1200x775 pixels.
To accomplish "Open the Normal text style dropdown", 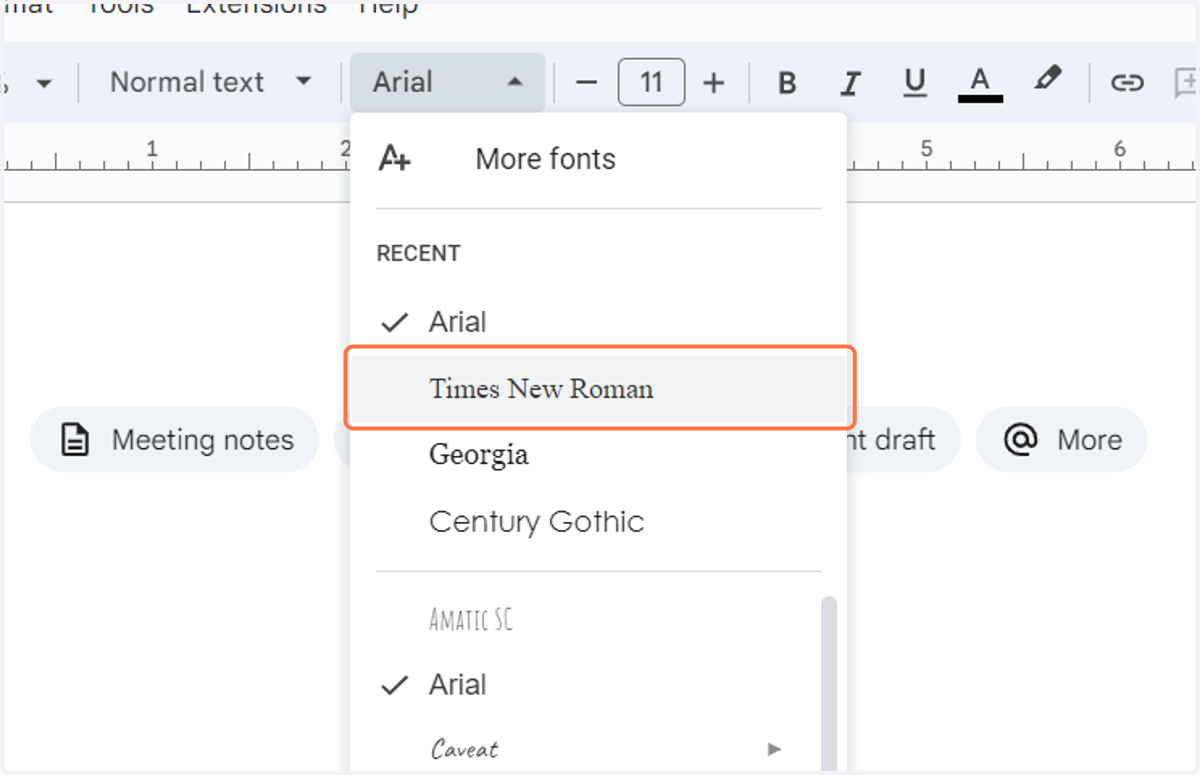I will click(x=210, y=82).
